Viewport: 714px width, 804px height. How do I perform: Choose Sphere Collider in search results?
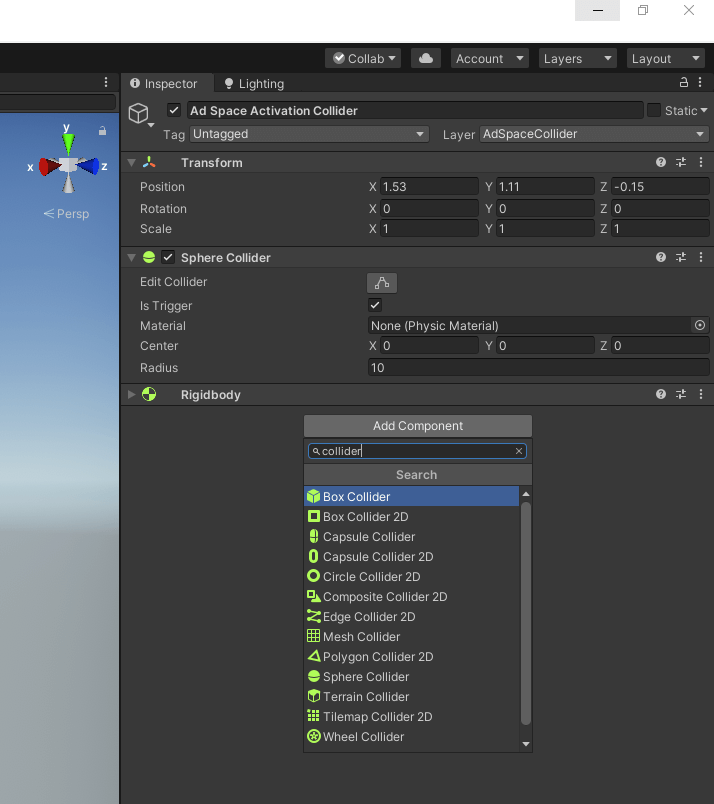411,676
